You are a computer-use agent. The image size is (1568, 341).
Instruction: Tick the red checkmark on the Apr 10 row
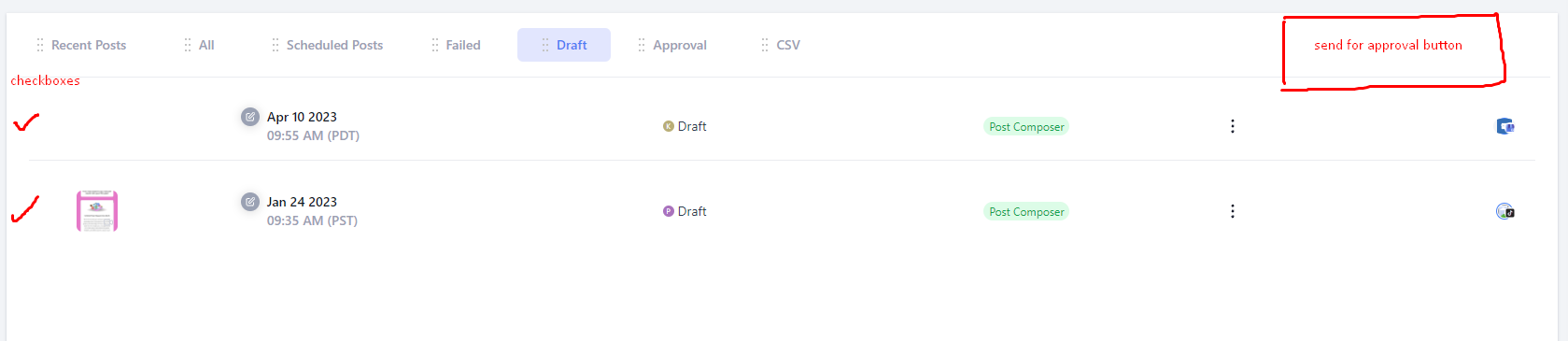pos(26,122)
